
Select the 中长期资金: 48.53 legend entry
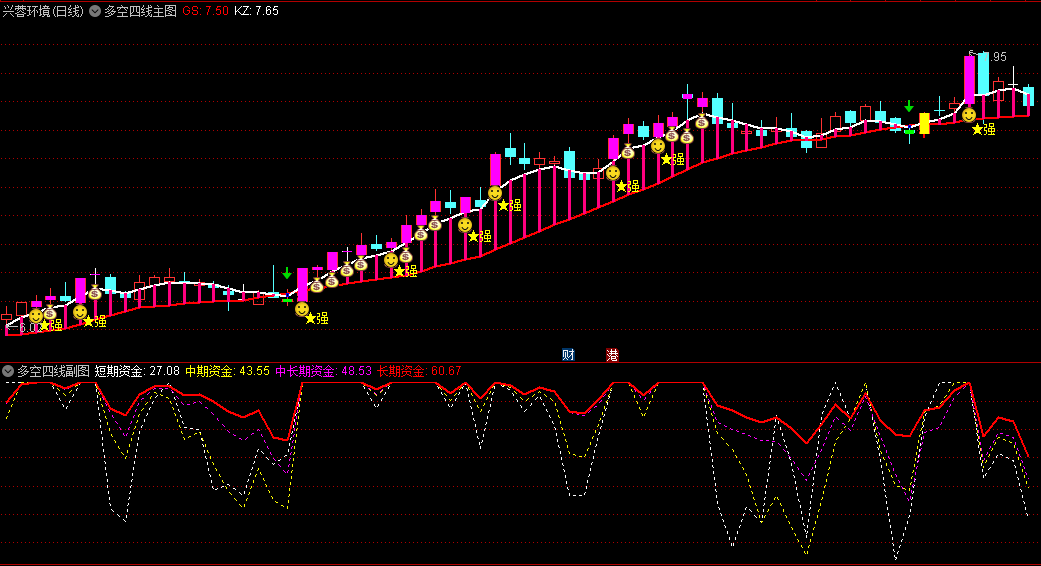click(x=323, y=371)
